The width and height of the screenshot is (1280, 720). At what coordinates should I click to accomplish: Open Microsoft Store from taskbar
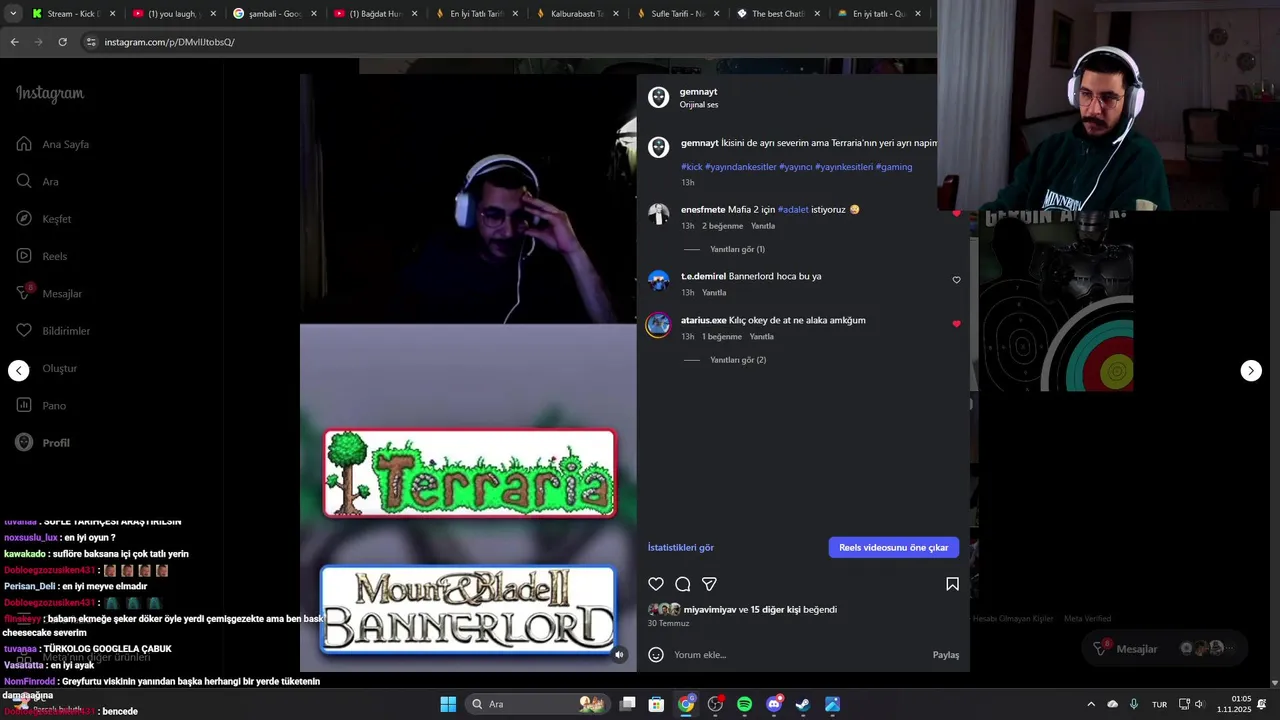tap(656, 704)
